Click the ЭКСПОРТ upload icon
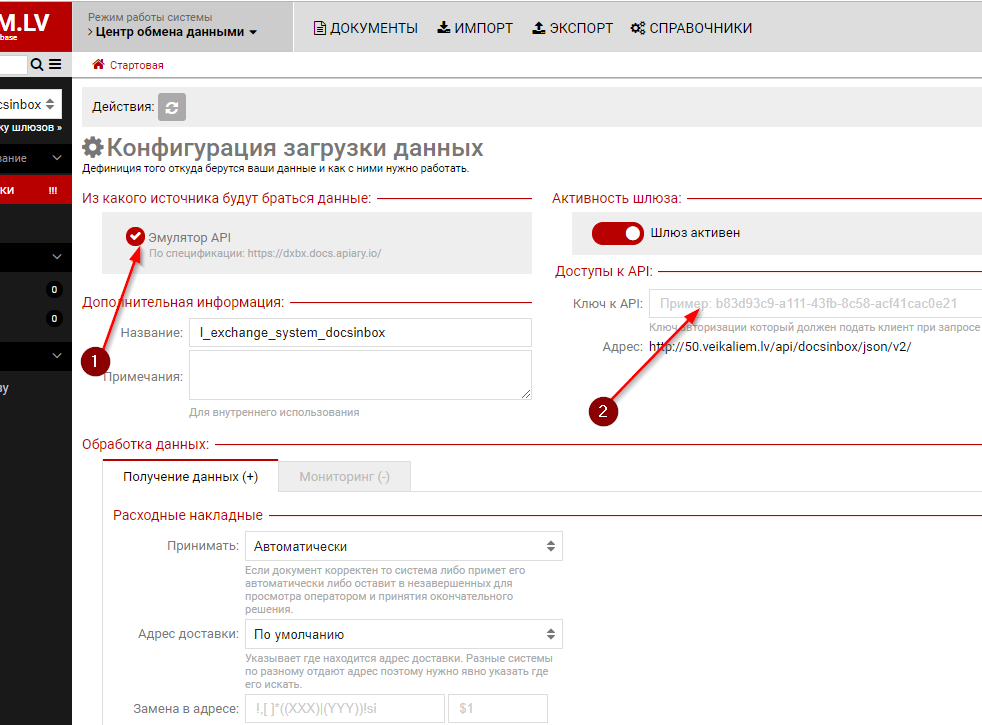Screen dimensions: 982x725 click(x=539, y=28)
